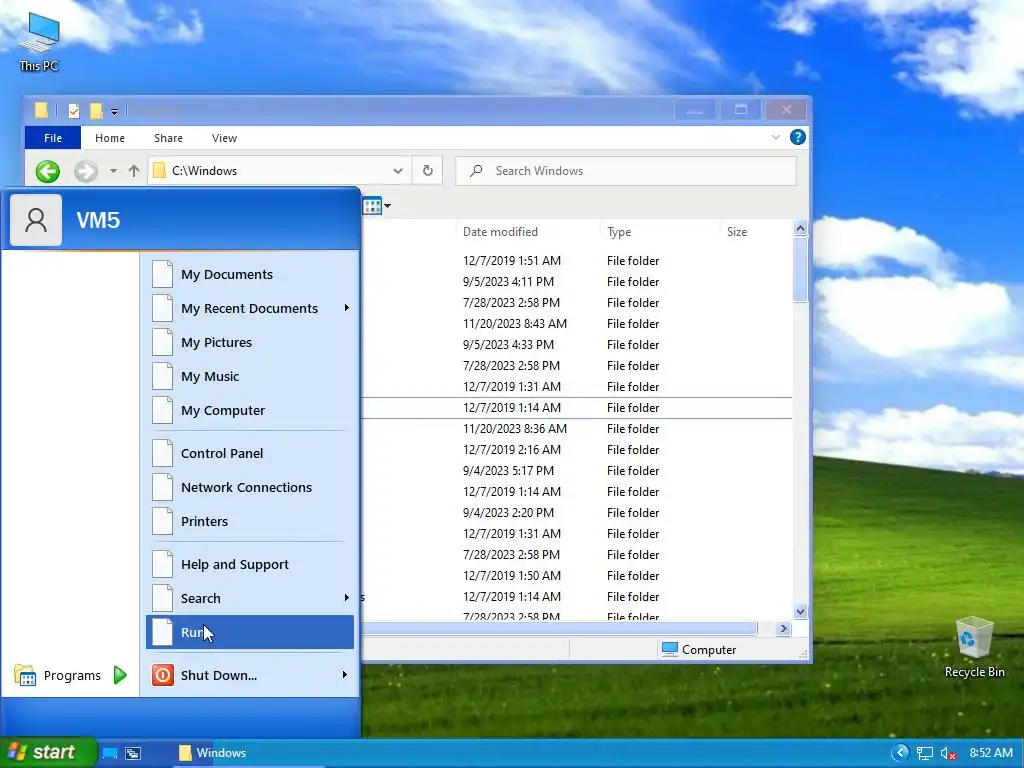Open the File ribbon tab
The width and height of the screenshot is (1024, 768).
(x=53, y=138)
